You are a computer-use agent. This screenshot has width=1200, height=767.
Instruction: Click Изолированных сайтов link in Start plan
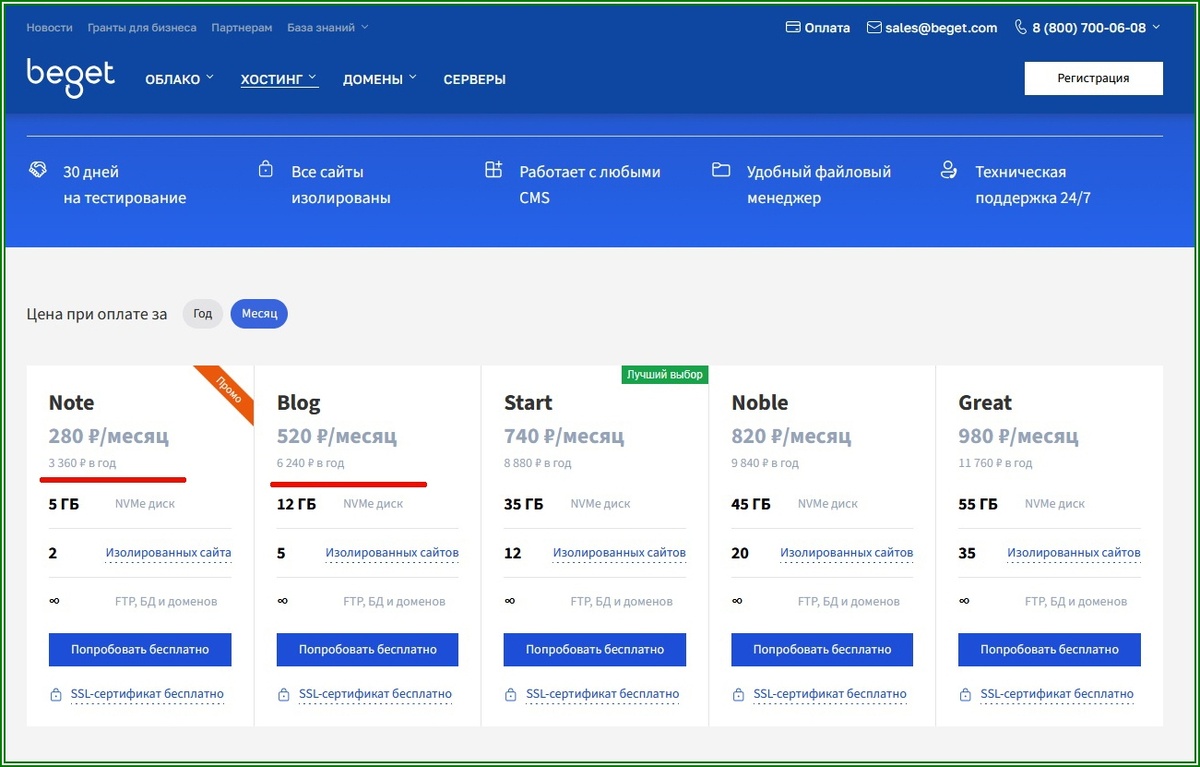click(620, 552)
